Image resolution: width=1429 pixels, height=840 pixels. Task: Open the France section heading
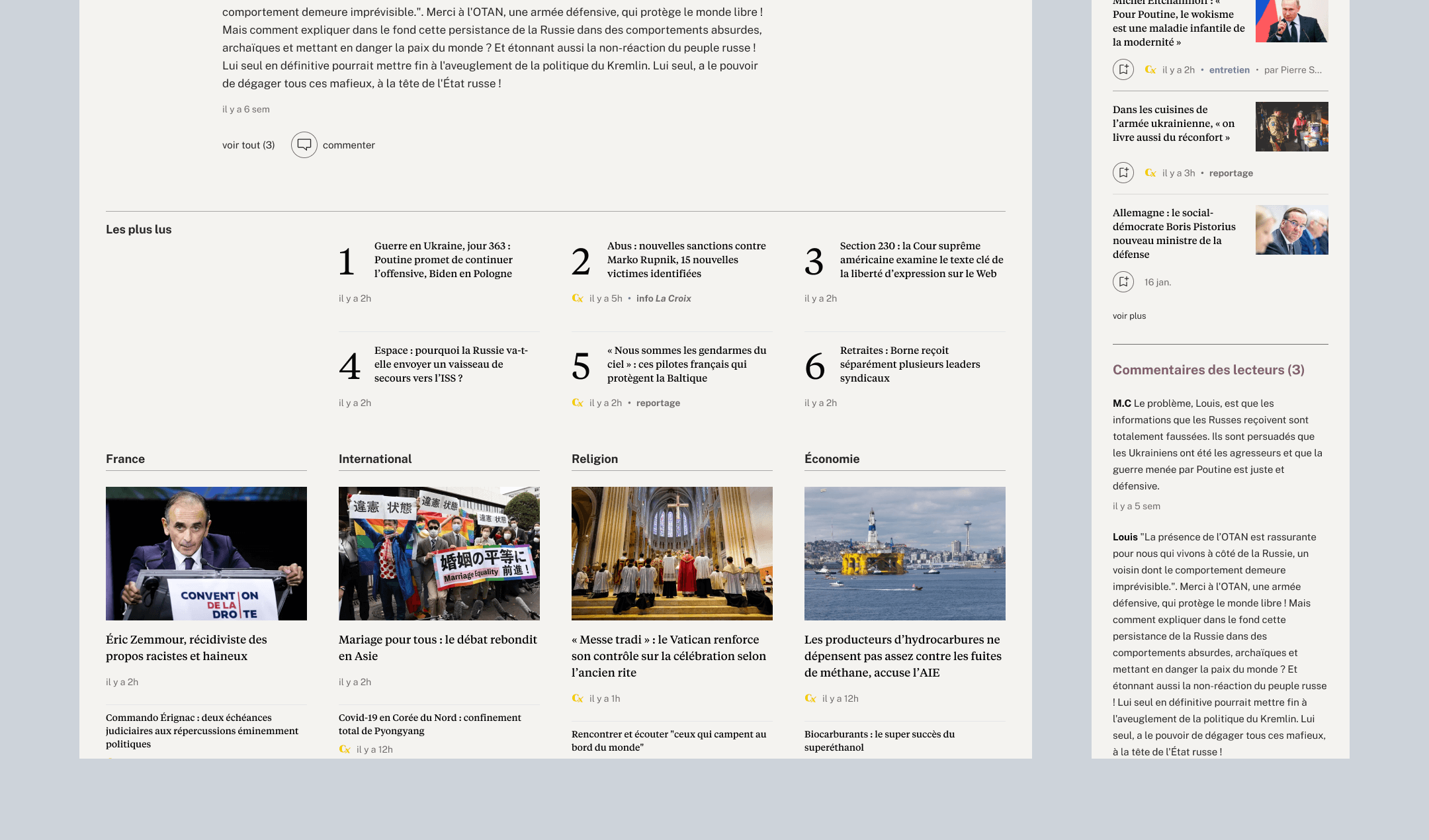coord(125,459)
